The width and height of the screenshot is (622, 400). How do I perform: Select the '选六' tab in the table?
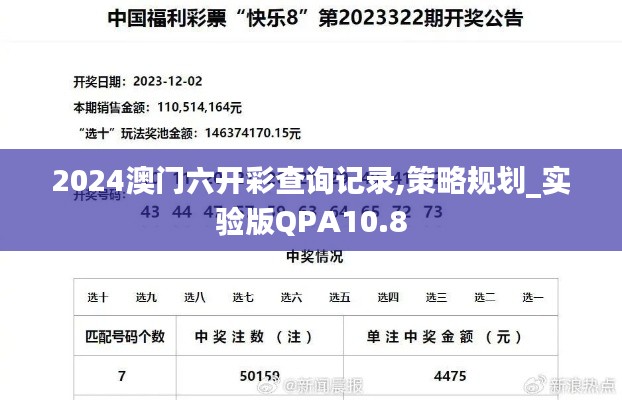[x=292, y=297]
